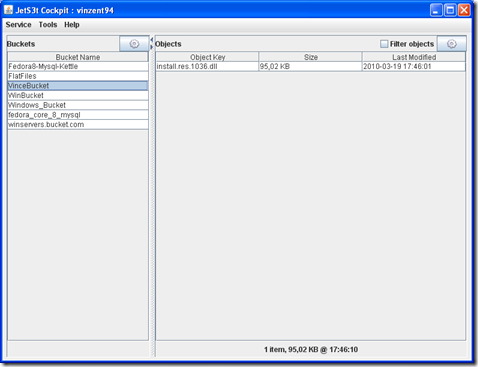Select the FlatFiles bucket

point(78,76)
